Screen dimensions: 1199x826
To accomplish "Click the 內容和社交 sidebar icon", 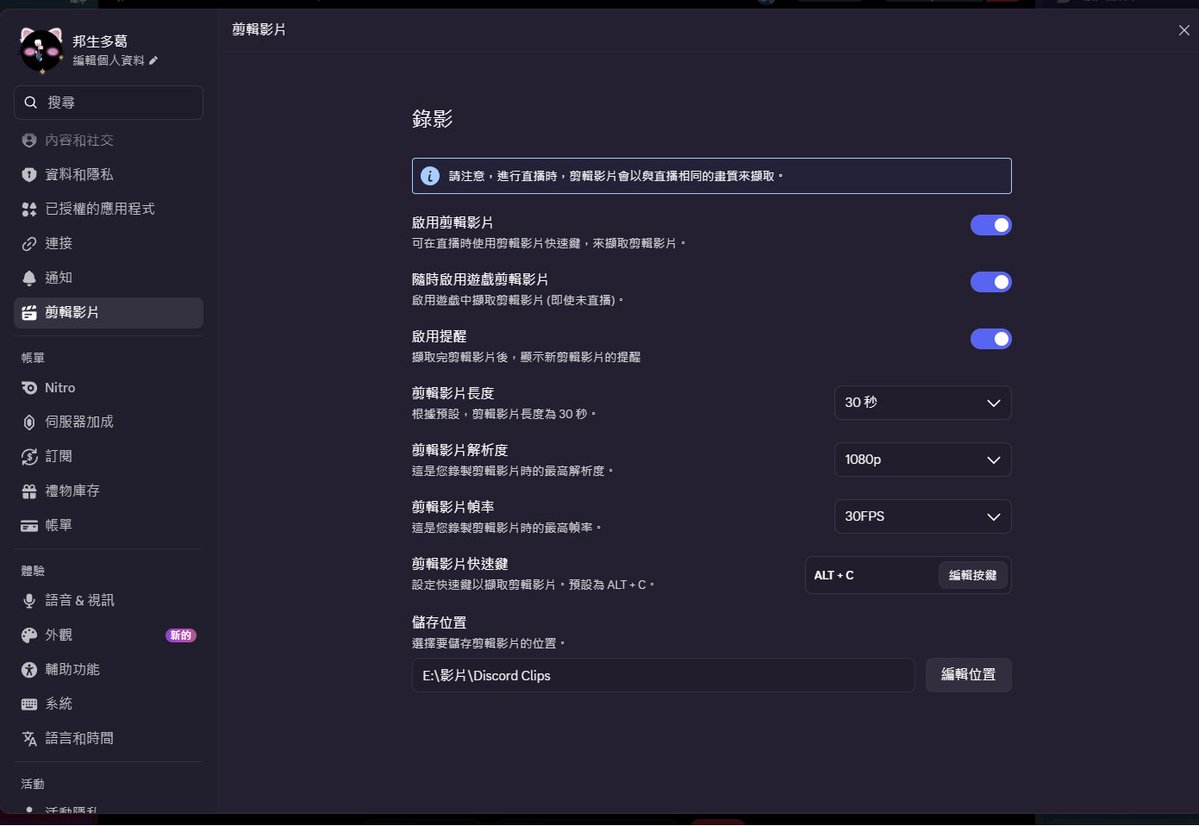I will coord(29,141).
